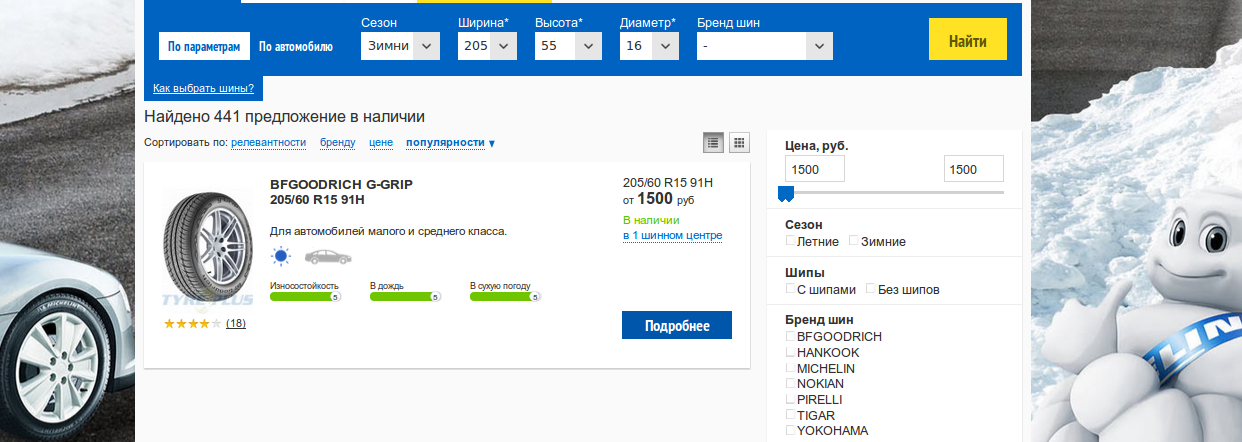The height and width of the screenshot is (442, 1242).
Task: Open the Высота height dropdown
Action: (x=568, y=46)
